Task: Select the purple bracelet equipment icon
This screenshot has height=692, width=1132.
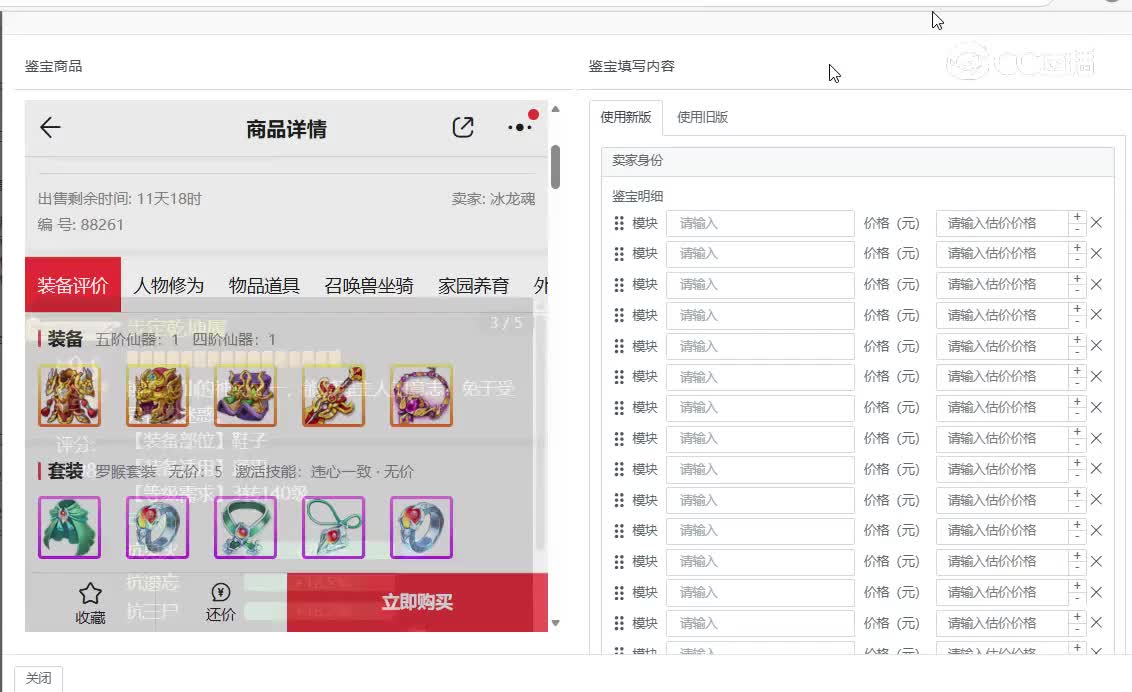Action: click(x=422, y=395)
